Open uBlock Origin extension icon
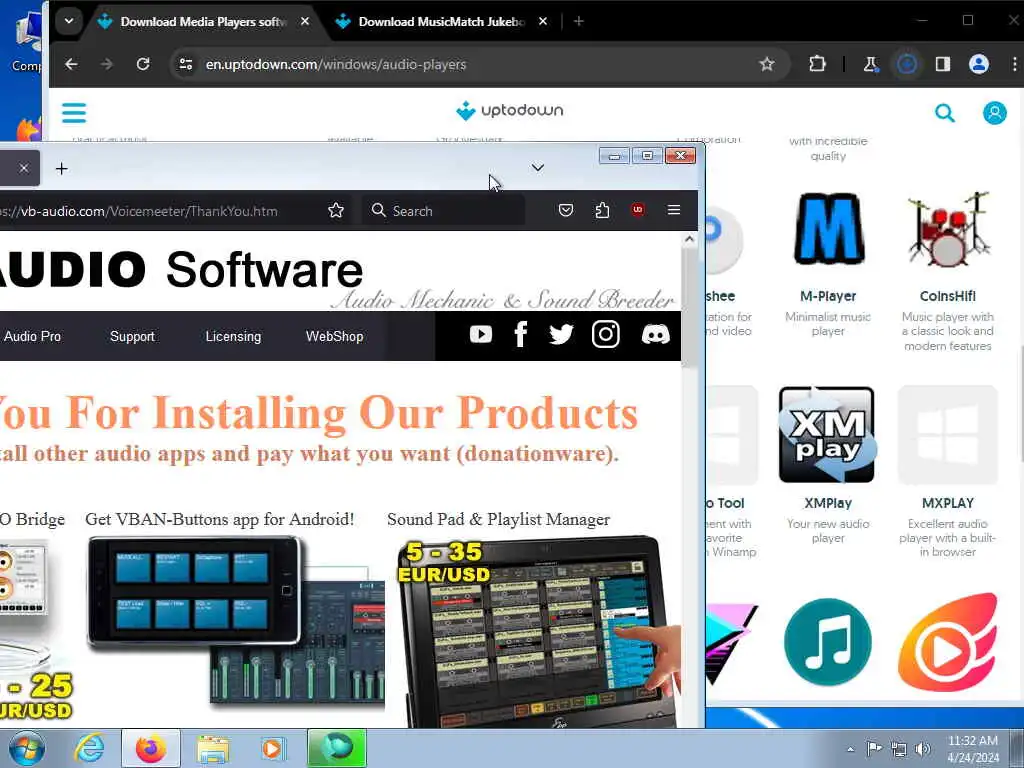This screenshot has width=1024, height=768. tap(638, 210)
